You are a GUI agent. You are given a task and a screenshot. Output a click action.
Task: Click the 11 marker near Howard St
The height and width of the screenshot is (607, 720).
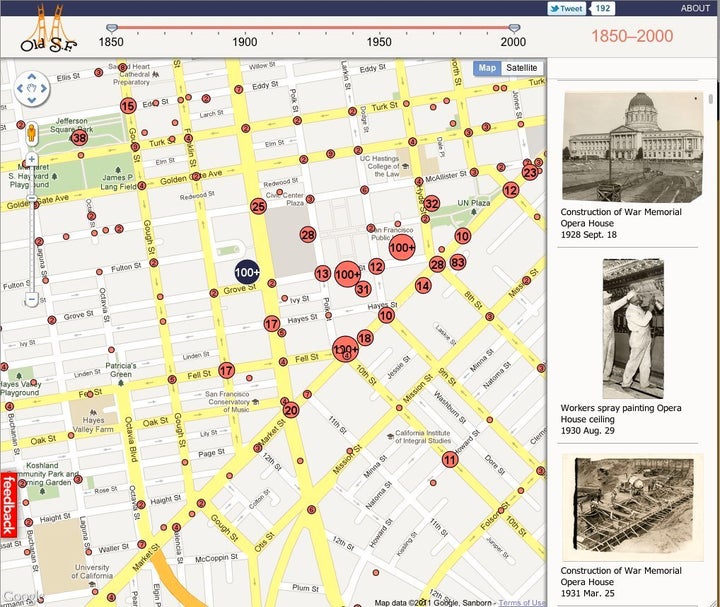[x=450, y=459]
